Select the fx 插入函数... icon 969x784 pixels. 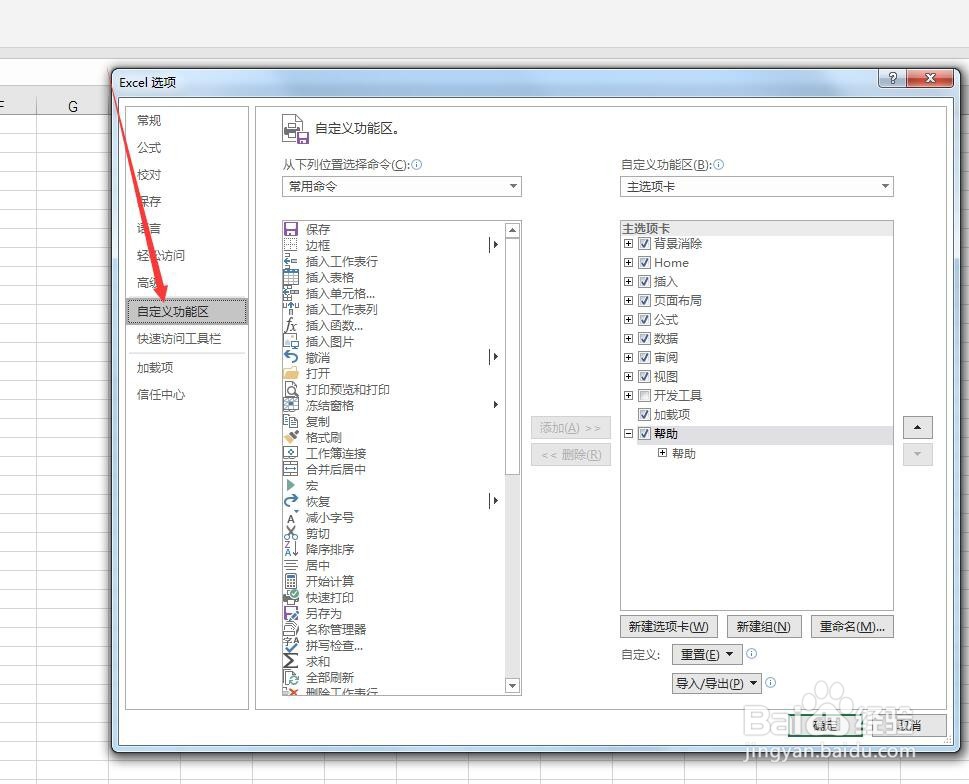click(290, 326)
